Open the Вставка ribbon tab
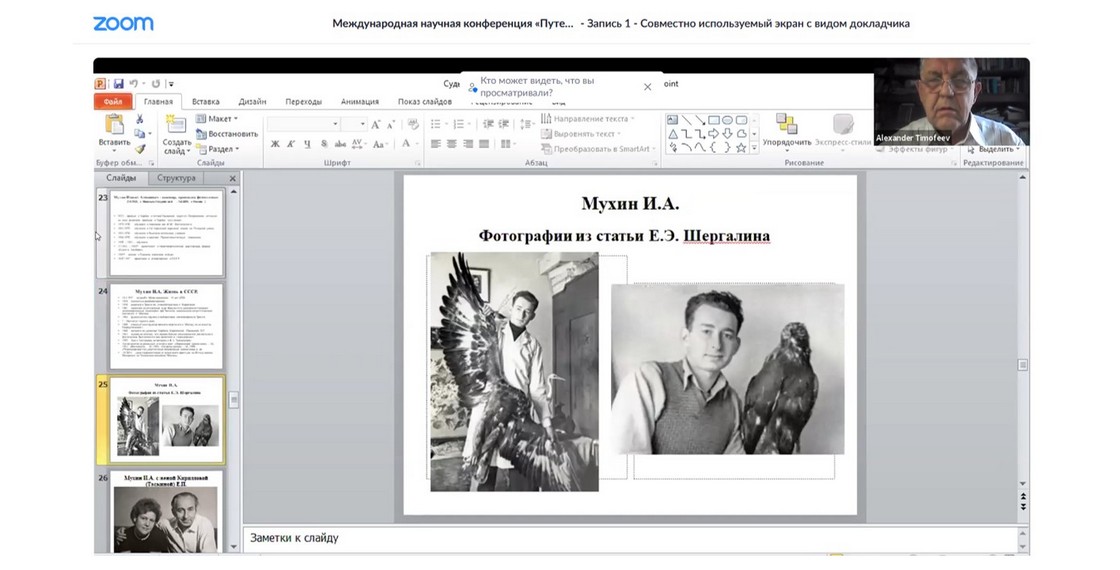The image size is (1120, 570). coord(206,101)
